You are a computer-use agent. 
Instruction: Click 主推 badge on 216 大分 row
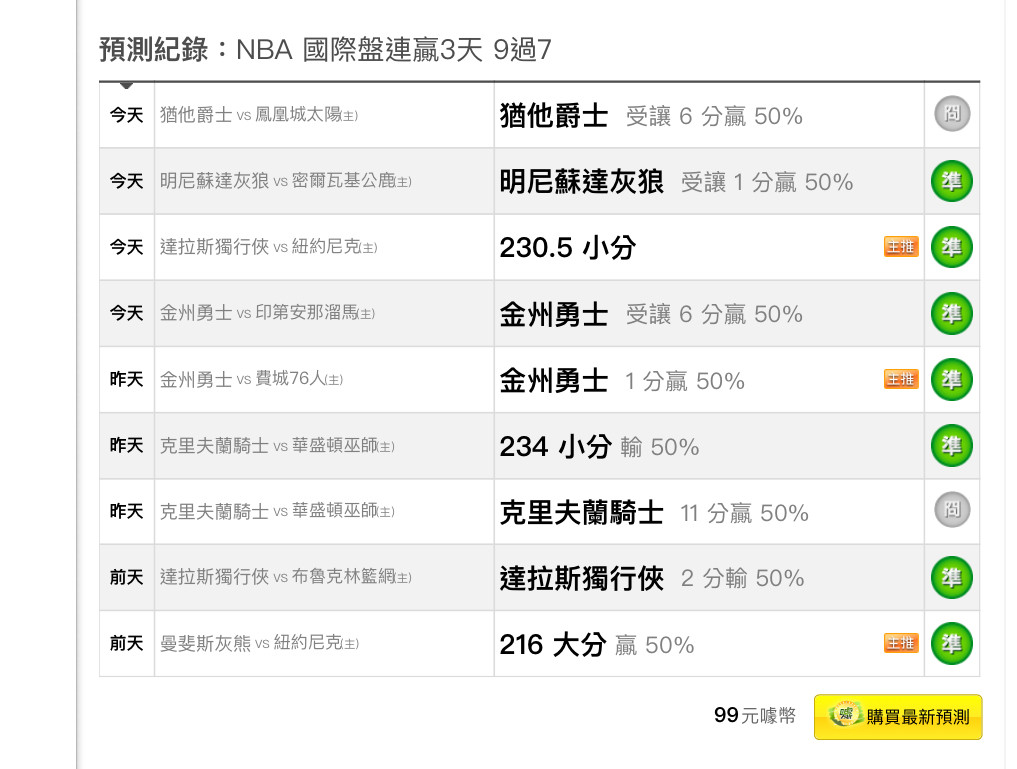(901, 643)
